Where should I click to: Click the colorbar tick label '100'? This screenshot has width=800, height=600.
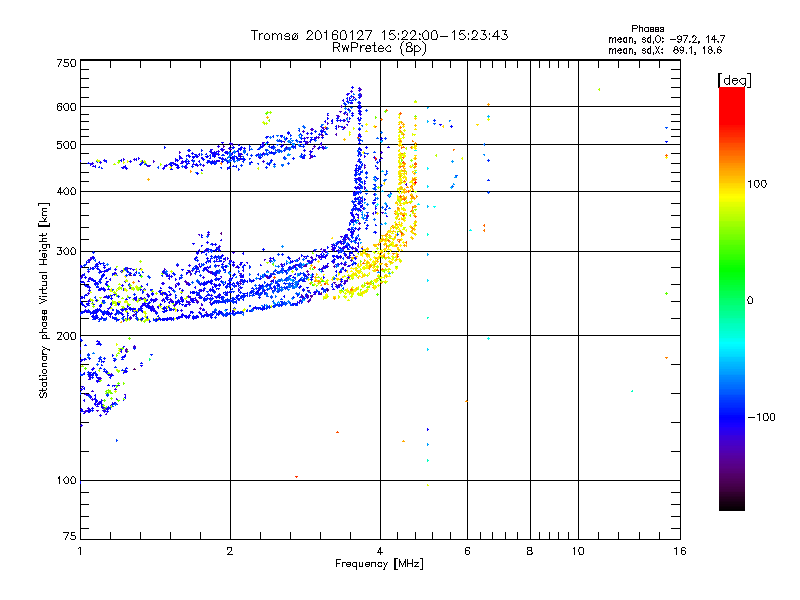coord(757,184)
